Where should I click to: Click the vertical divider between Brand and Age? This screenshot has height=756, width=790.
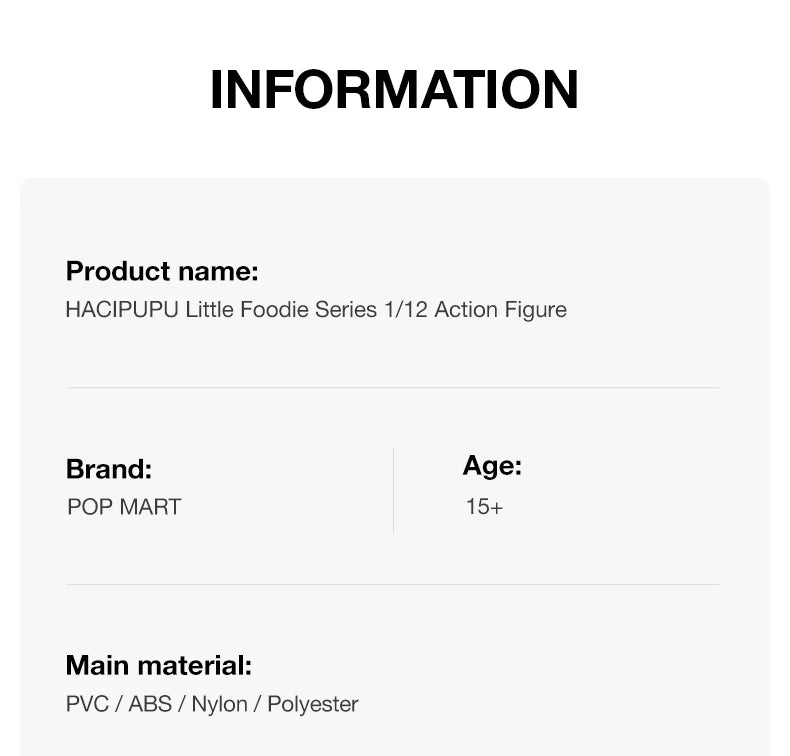point(393,490)
